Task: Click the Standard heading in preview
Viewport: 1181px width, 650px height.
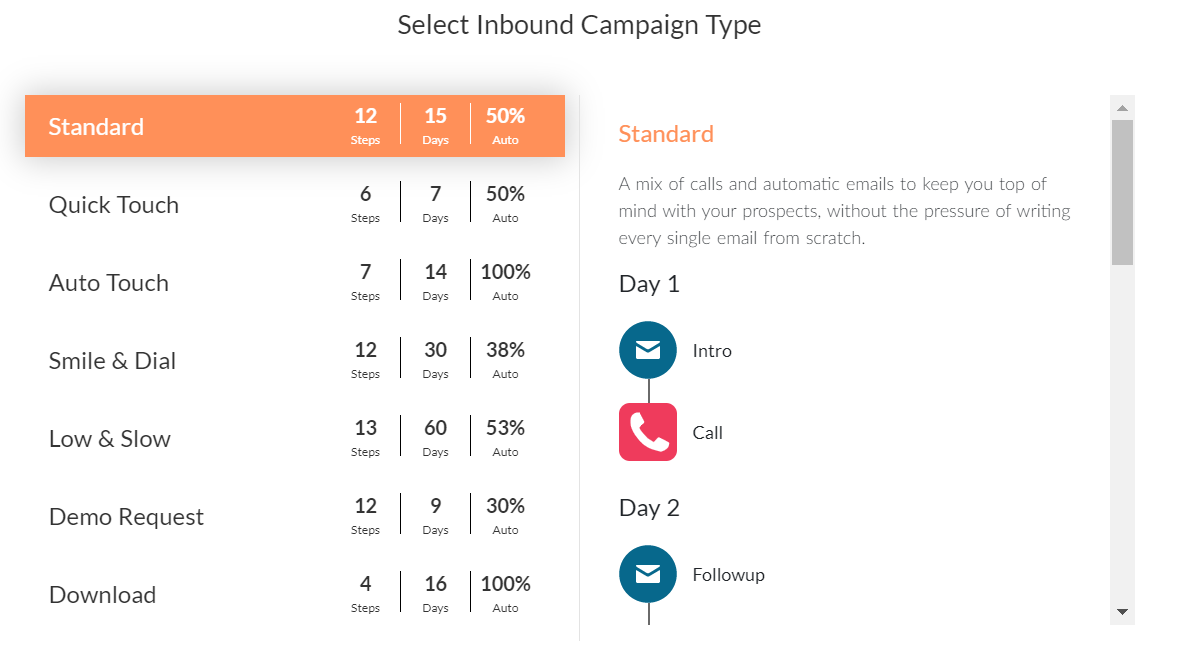Action: click(x=666, y=134)
